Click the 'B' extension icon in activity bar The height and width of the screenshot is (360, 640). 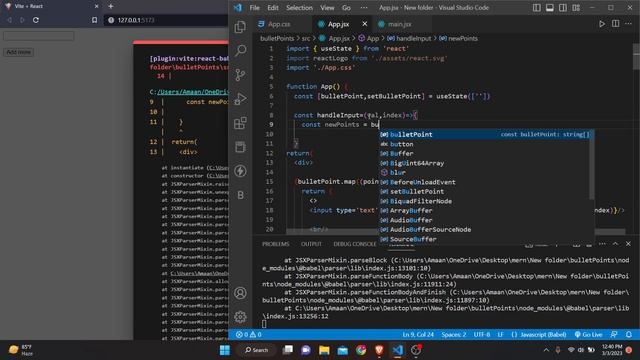[x=240, y=195]
